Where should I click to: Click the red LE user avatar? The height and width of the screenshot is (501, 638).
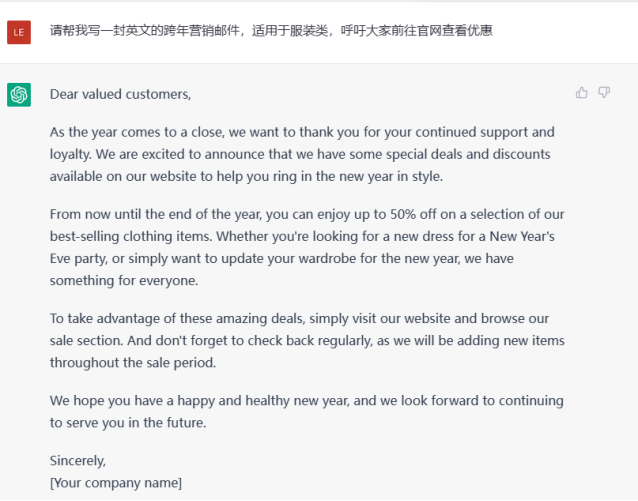click(x=19, y=32)
